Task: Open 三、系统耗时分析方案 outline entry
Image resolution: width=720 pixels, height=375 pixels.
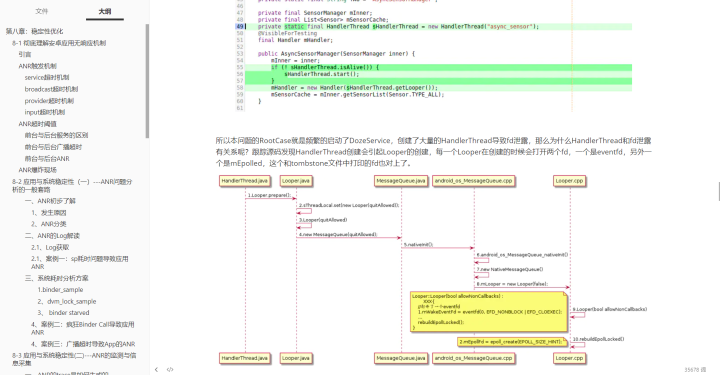Action: click(x=56, y=278)
